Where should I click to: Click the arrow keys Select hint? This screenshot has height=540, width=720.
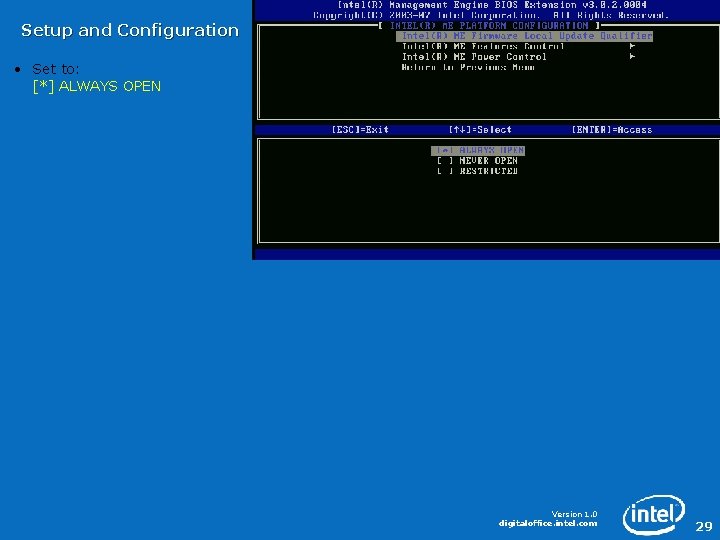pos(480,129)
